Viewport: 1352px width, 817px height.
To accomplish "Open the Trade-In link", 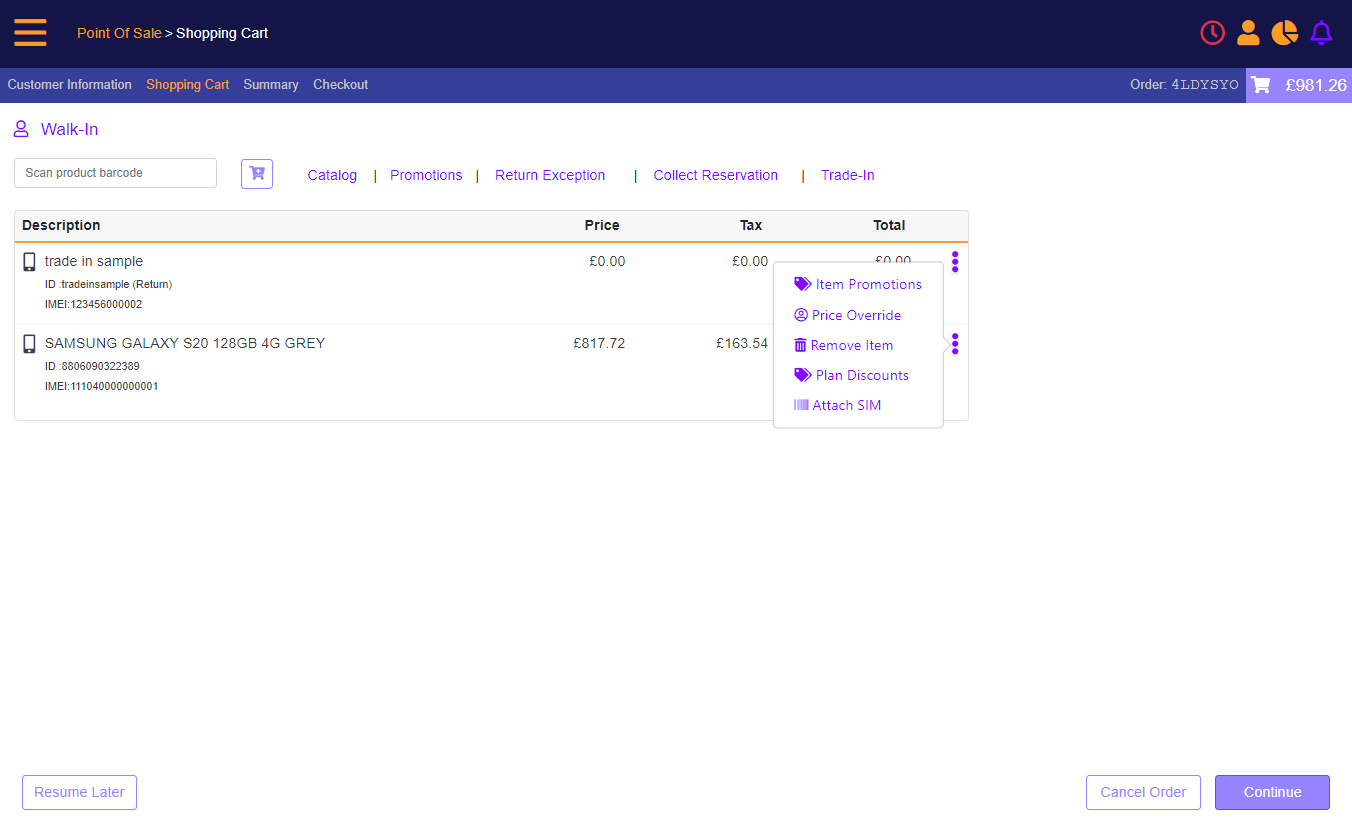I will [848, 175].
